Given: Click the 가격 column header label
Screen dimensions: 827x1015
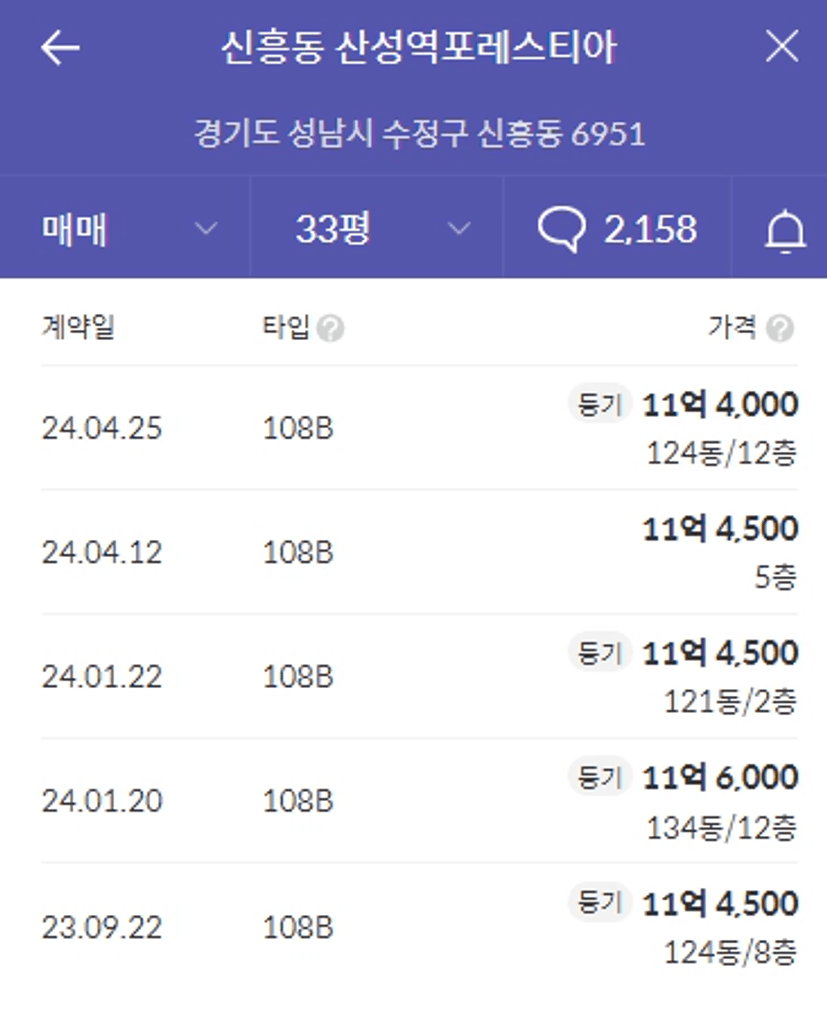Looking at the screenshot, I should coord(733,326).
